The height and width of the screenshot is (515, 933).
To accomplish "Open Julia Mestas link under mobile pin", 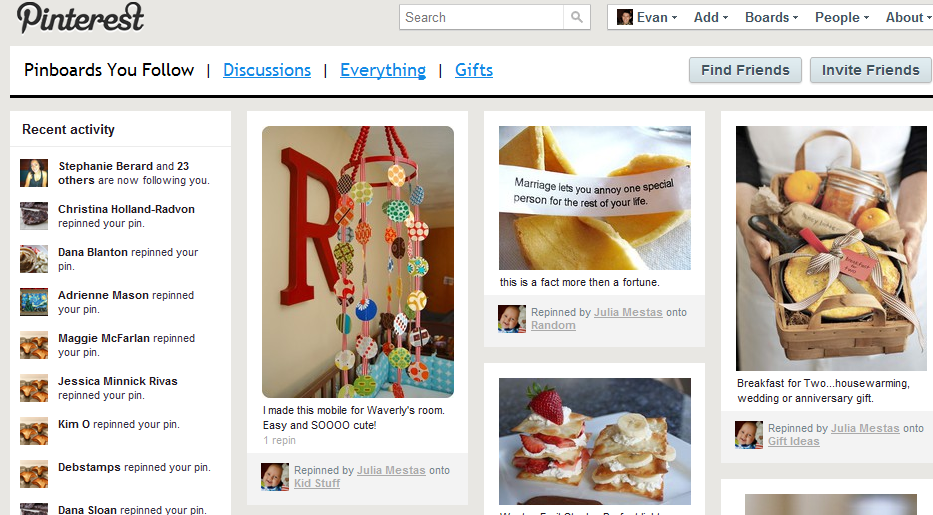I will [x=391, y=470].
